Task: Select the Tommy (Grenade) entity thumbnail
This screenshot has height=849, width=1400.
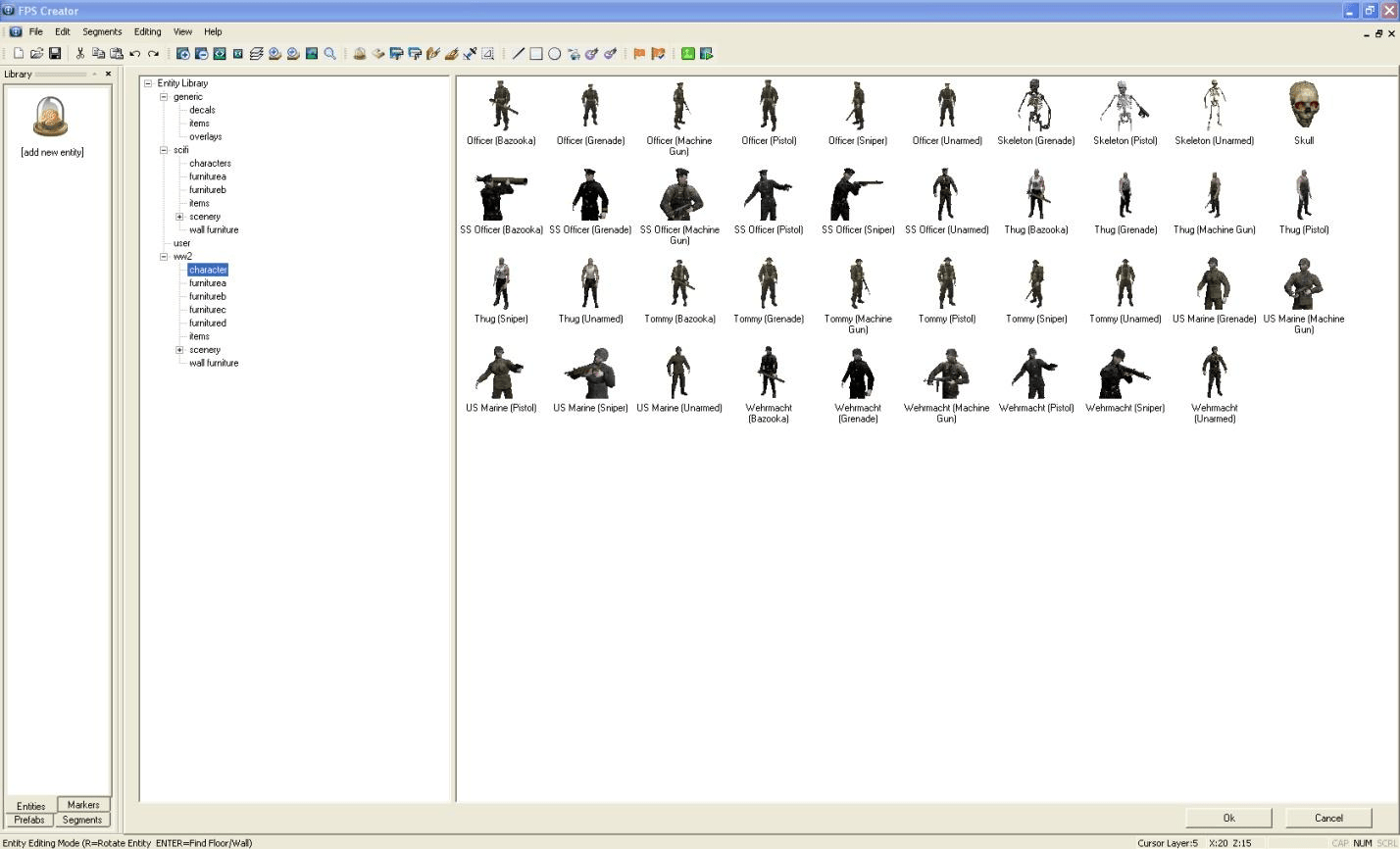Action: tap(769, 283)
